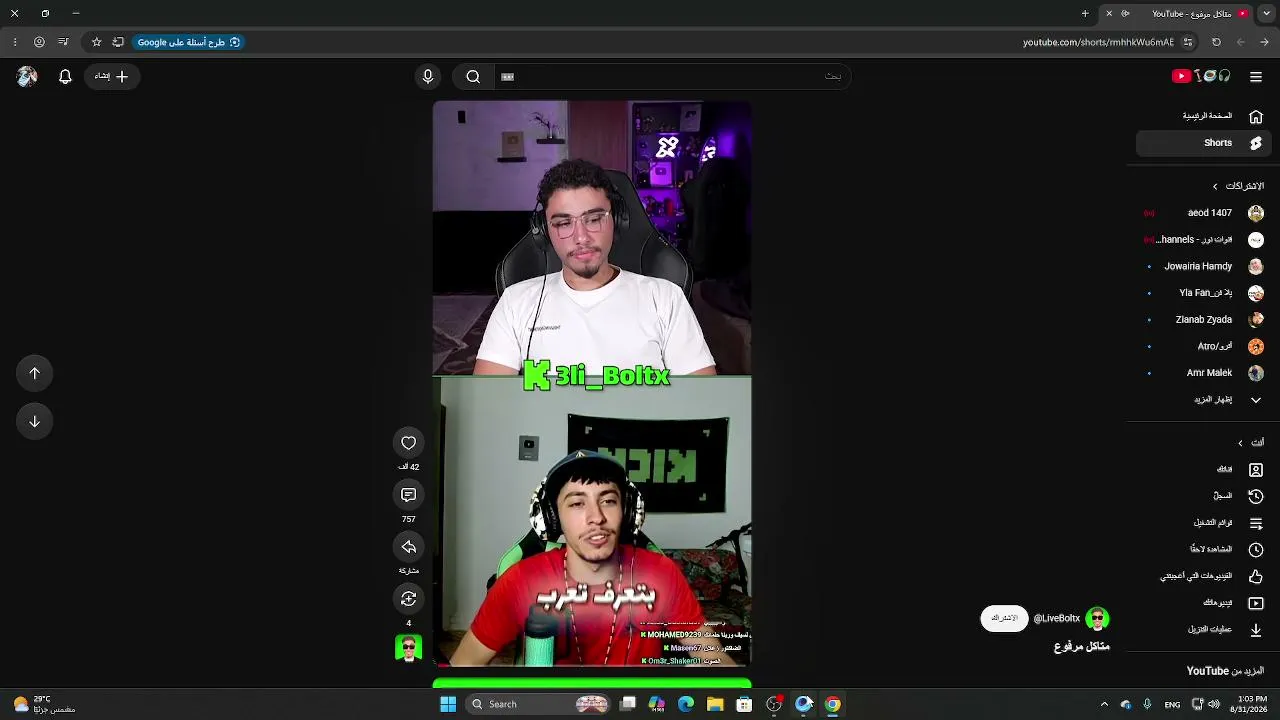Click the Short video player to pause

[592, 383]
